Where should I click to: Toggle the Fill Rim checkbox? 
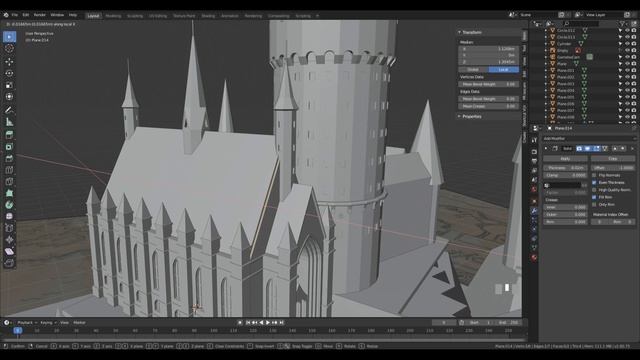pos(594,197)
